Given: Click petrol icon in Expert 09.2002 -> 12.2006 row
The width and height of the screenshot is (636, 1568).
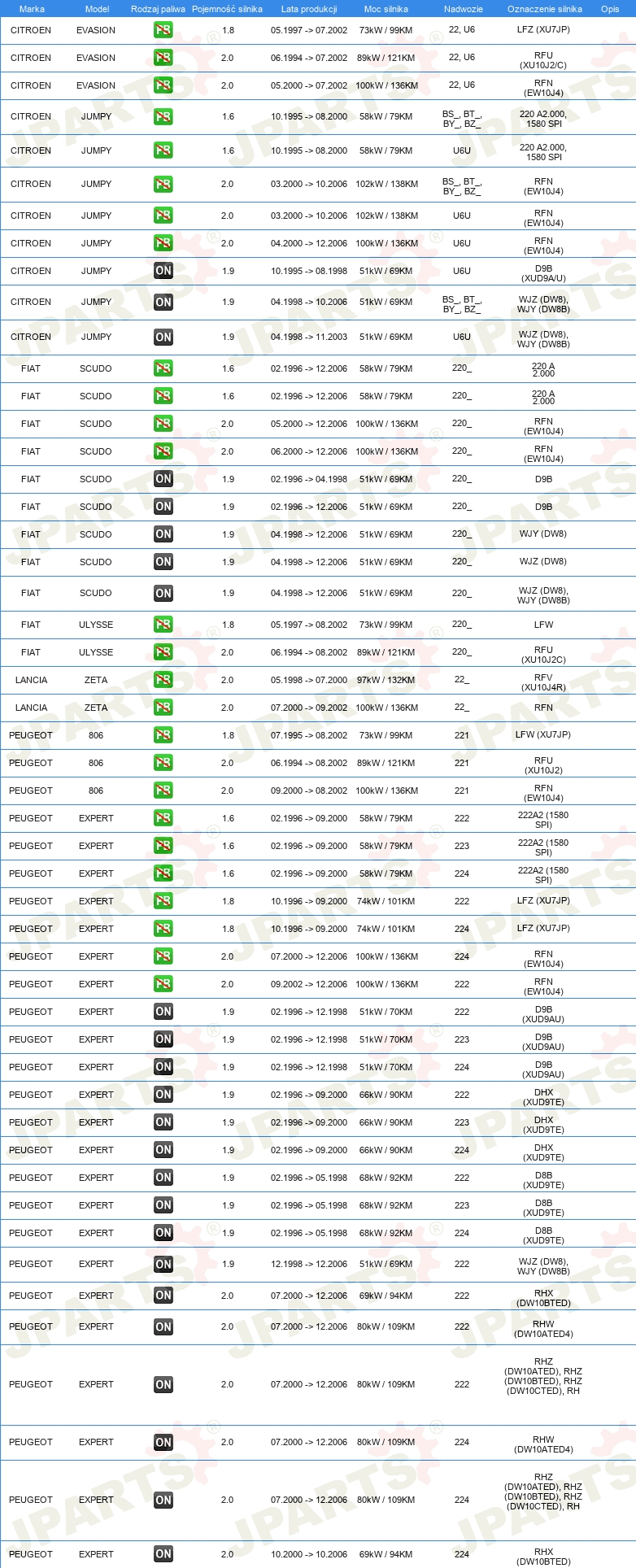Looking at the screenshot, I should click(163, 984).
